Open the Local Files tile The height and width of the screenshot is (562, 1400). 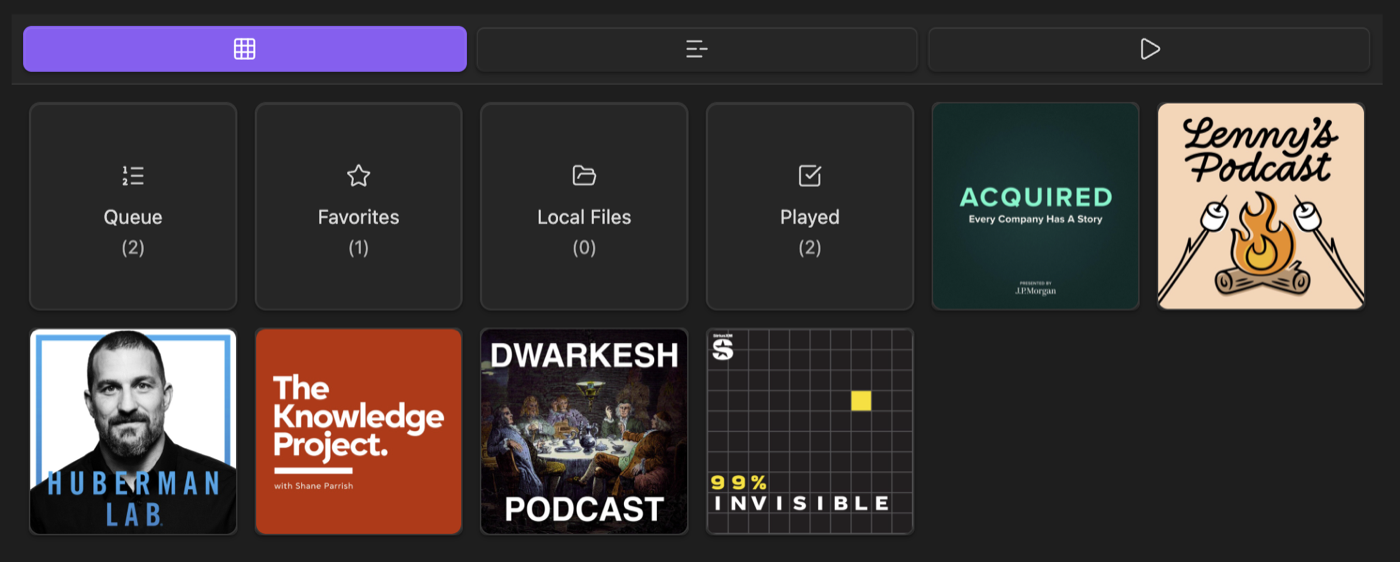pos(584,206)
